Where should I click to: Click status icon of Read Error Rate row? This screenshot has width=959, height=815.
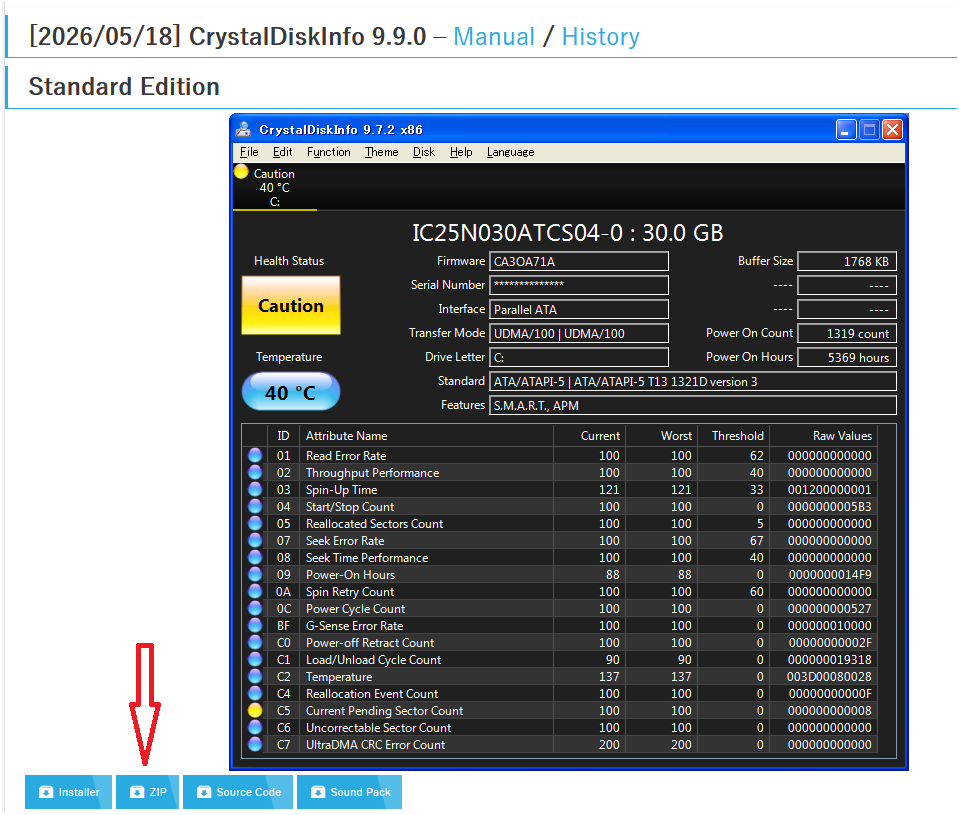[255, 455]
